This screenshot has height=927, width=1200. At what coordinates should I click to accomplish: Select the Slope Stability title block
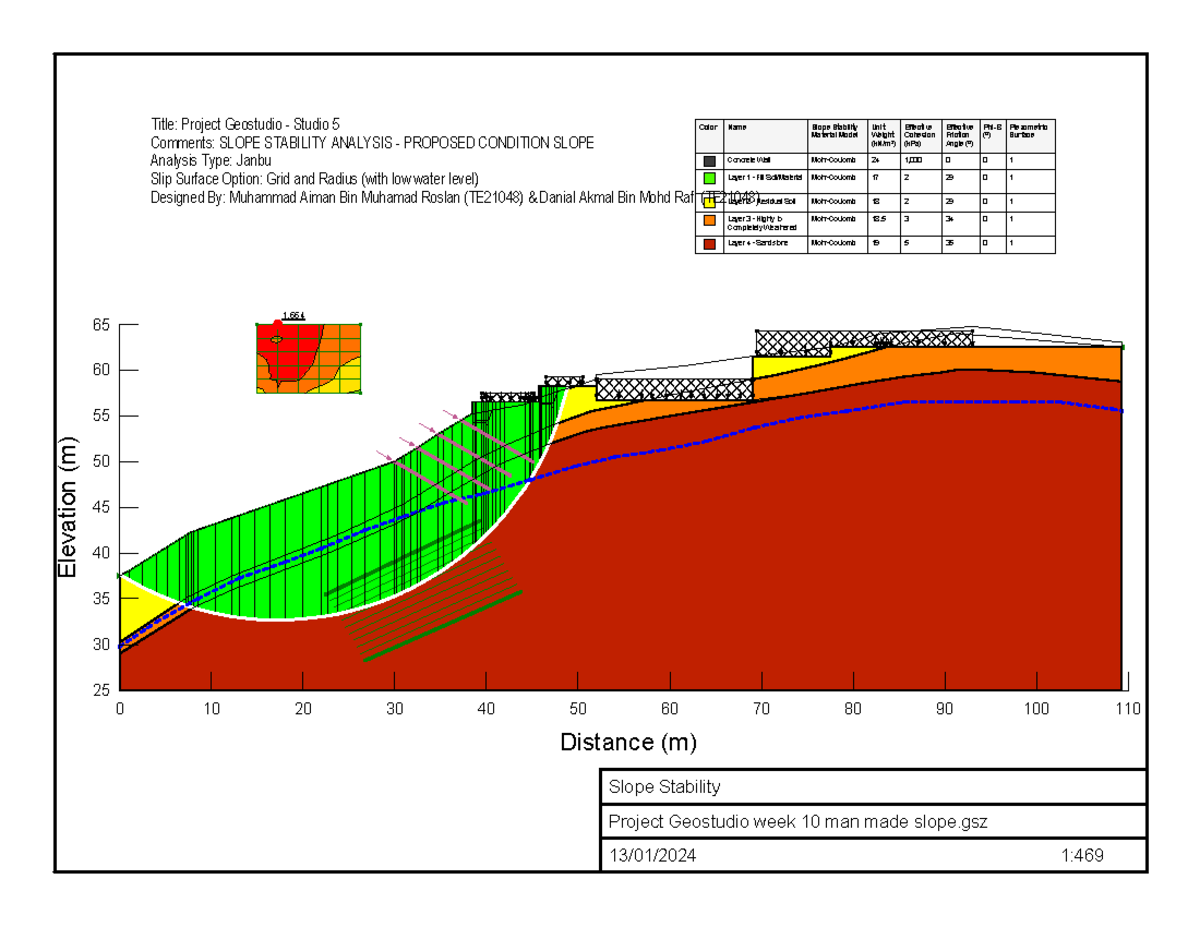(x=664, y=787)
